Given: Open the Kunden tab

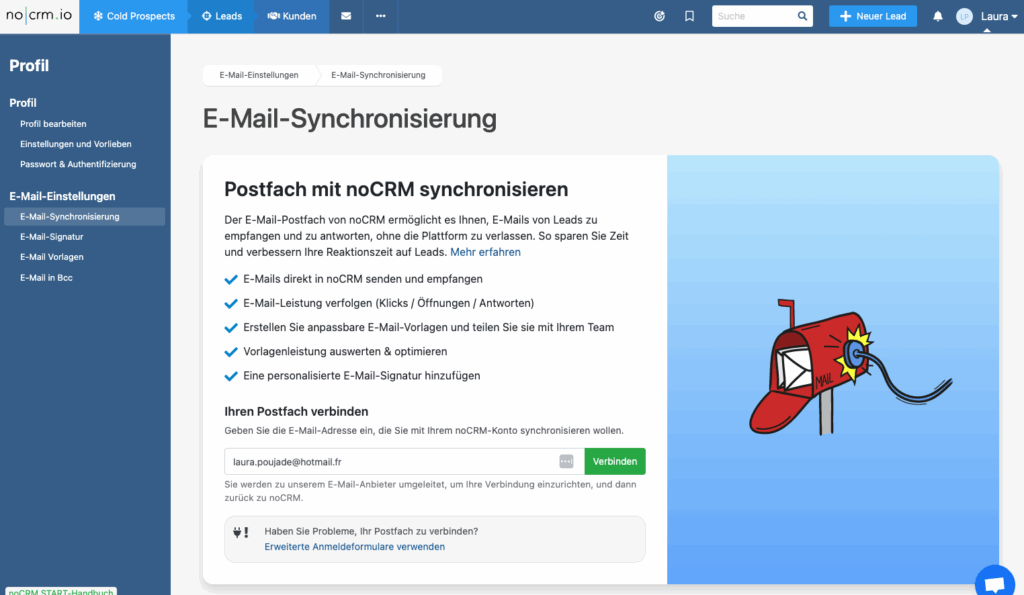Looking at the screenshot, I should tap(292, 16).
